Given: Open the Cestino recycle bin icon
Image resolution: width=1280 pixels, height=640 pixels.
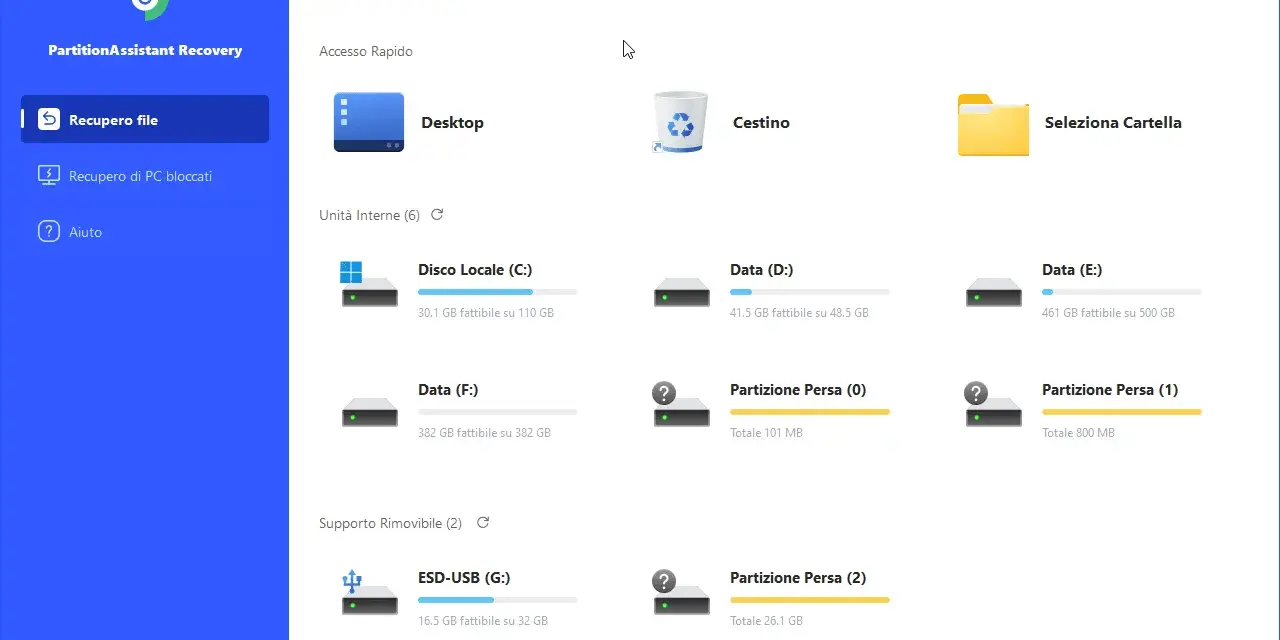Looking at the screenshot, I should pos(680,122).
